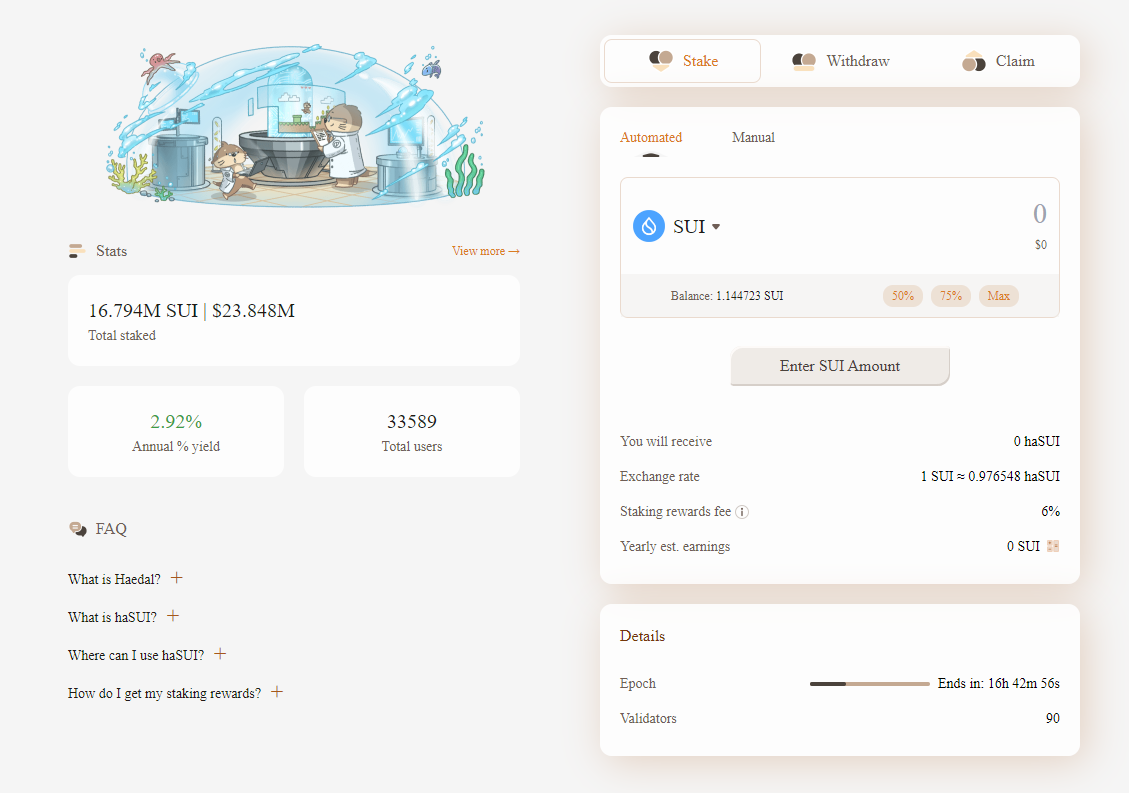The image size is (1129, 793).
Task: Click the Haedal otter lab illustration
Action: coord(295,126)
